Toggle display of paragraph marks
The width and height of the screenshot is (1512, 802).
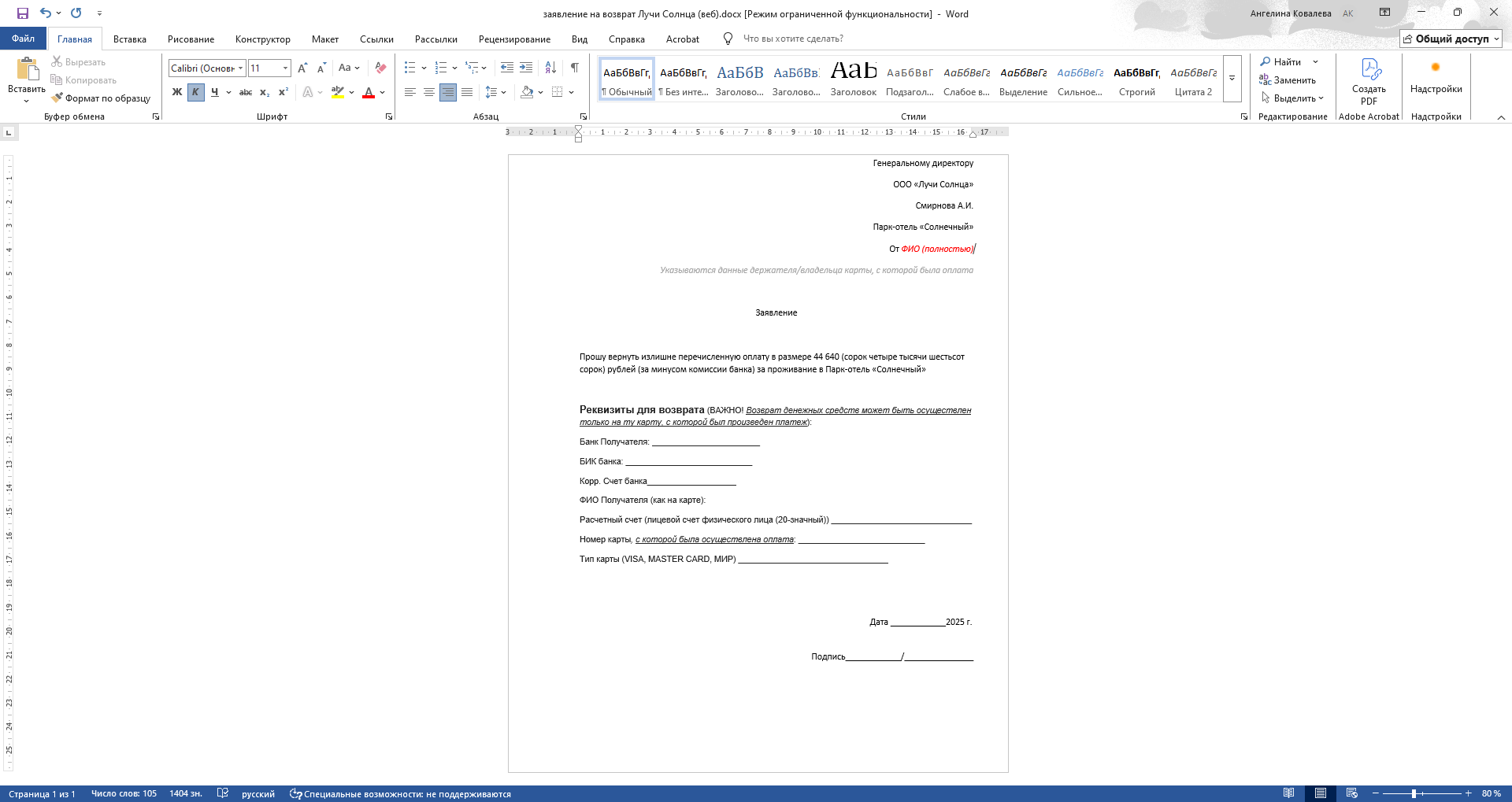click(575, 68)
